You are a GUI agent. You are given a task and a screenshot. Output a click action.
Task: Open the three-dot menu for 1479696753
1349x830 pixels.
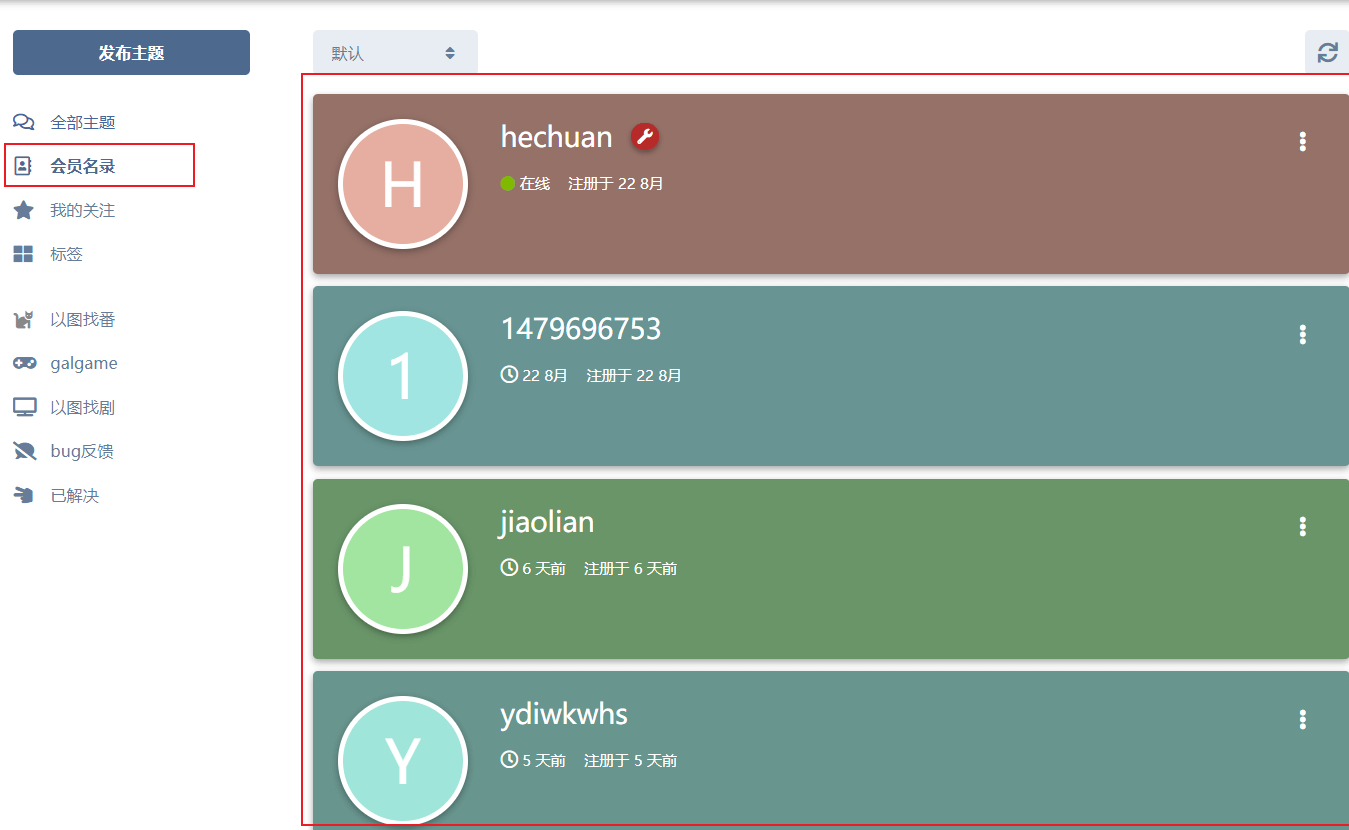coord(1302,335)
